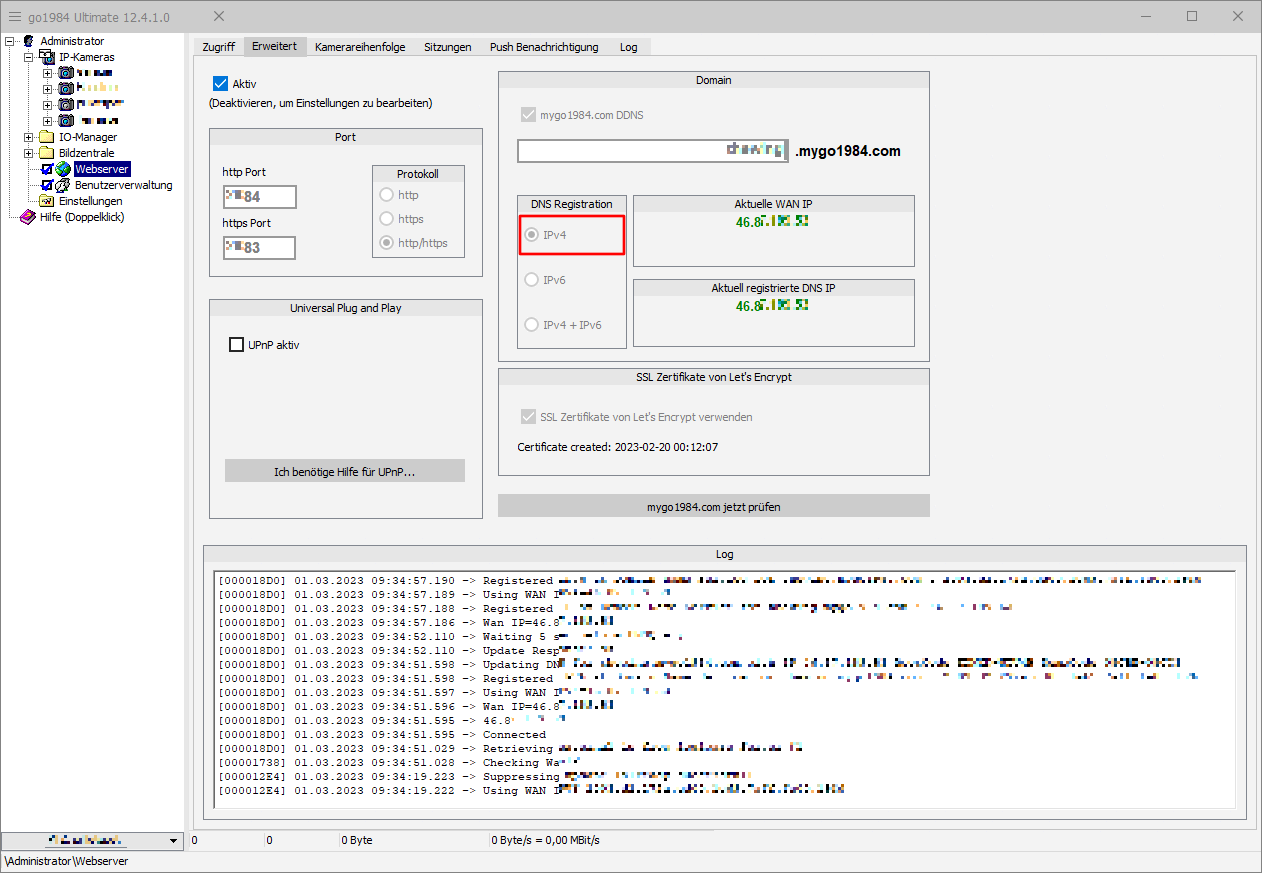
Task: Open the dropdown at bottom-left status bar
Action: 173,841
